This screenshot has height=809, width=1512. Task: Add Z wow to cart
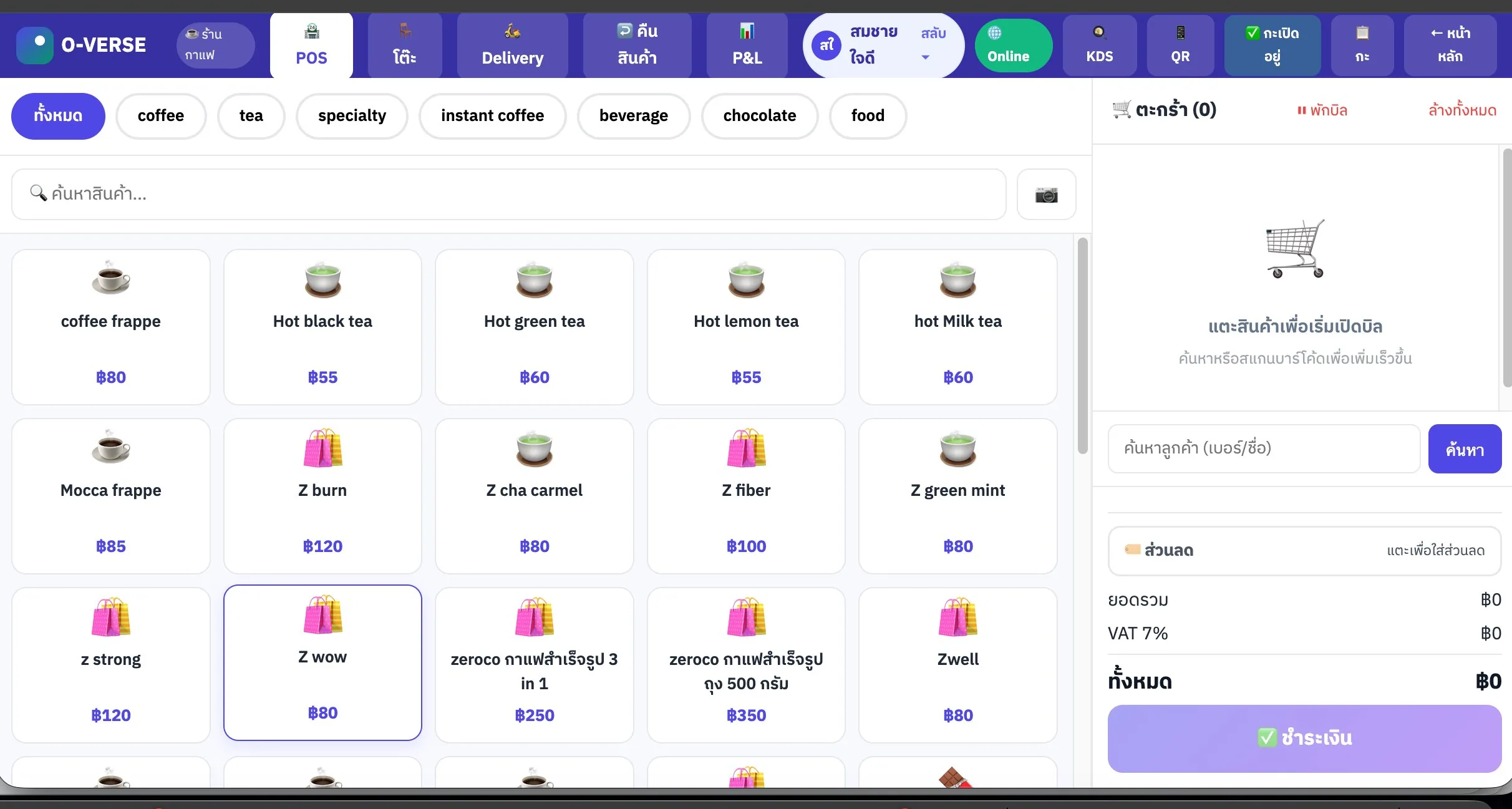(322, 663)
